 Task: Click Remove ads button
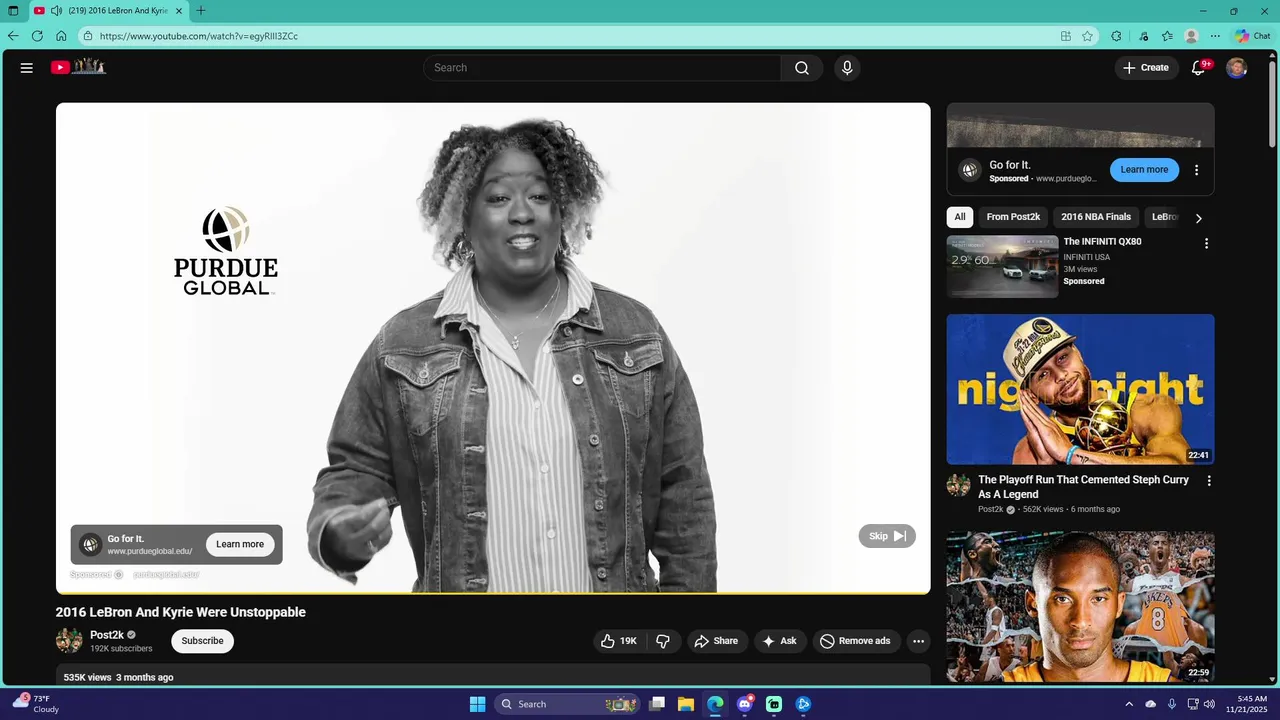point(855,641)
